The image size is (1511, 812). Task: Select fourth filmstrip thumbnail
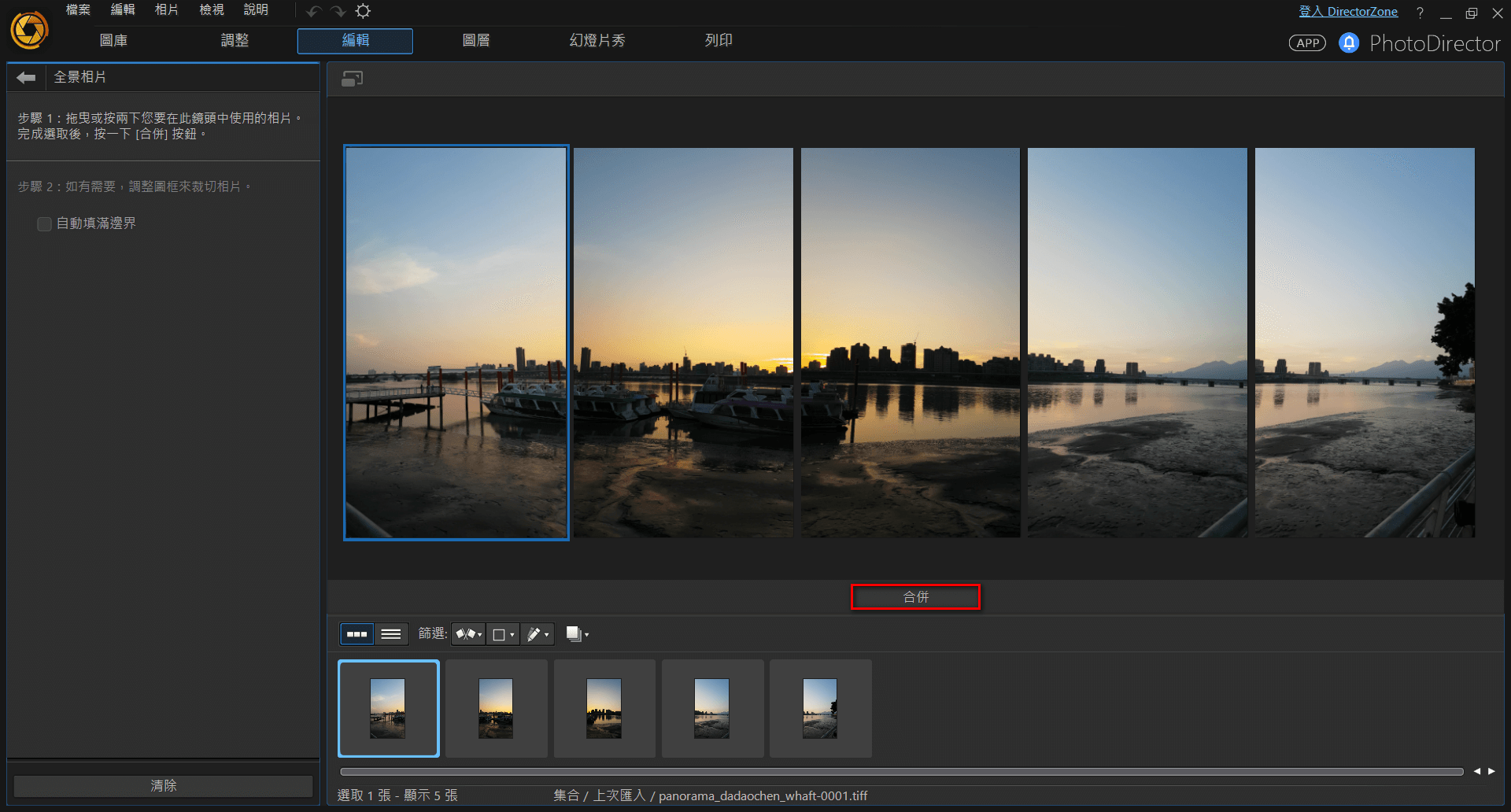coord(712,708)
